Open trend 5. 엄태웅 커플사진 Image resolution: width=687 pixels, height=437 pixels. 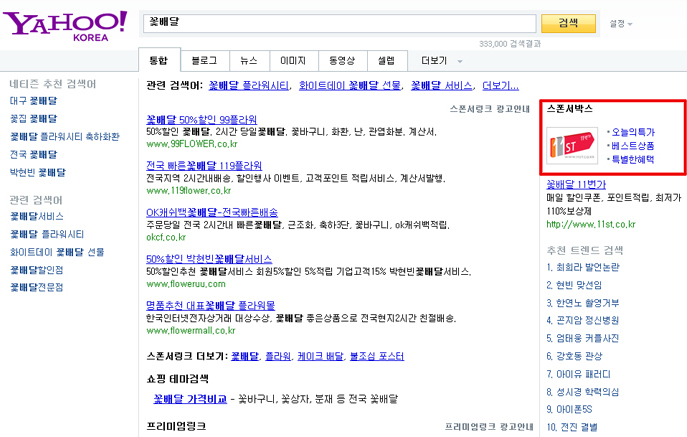tap(583, 338)
